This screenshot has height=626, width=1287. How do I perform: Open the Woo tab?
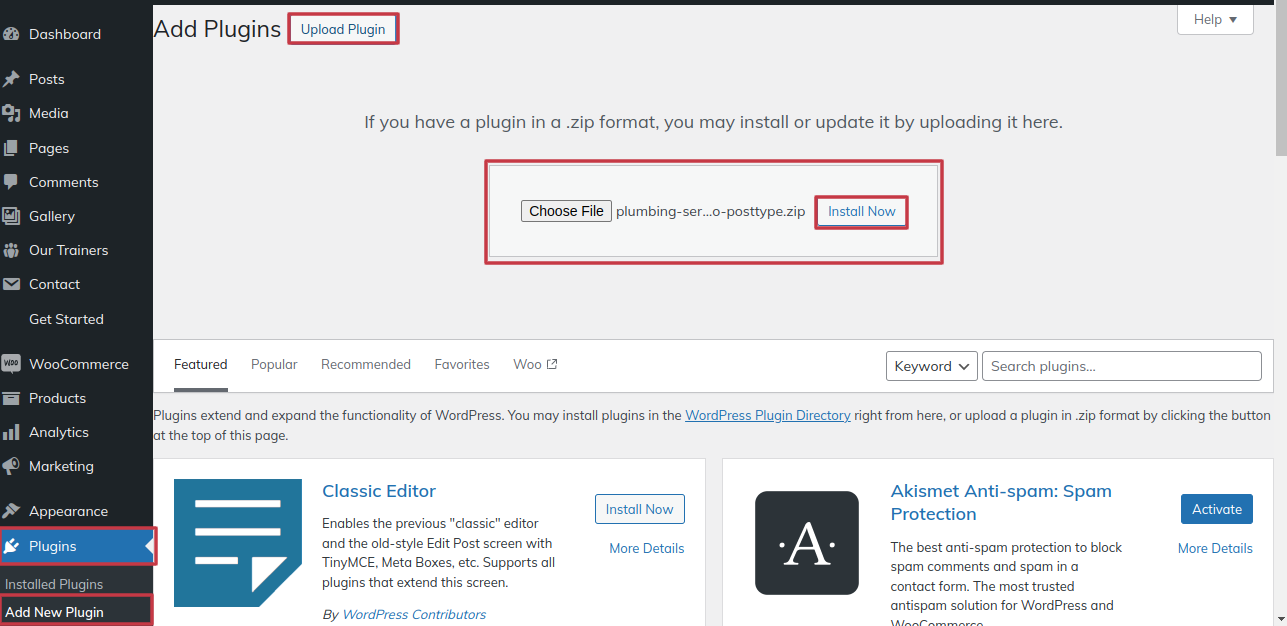(535, 364)
